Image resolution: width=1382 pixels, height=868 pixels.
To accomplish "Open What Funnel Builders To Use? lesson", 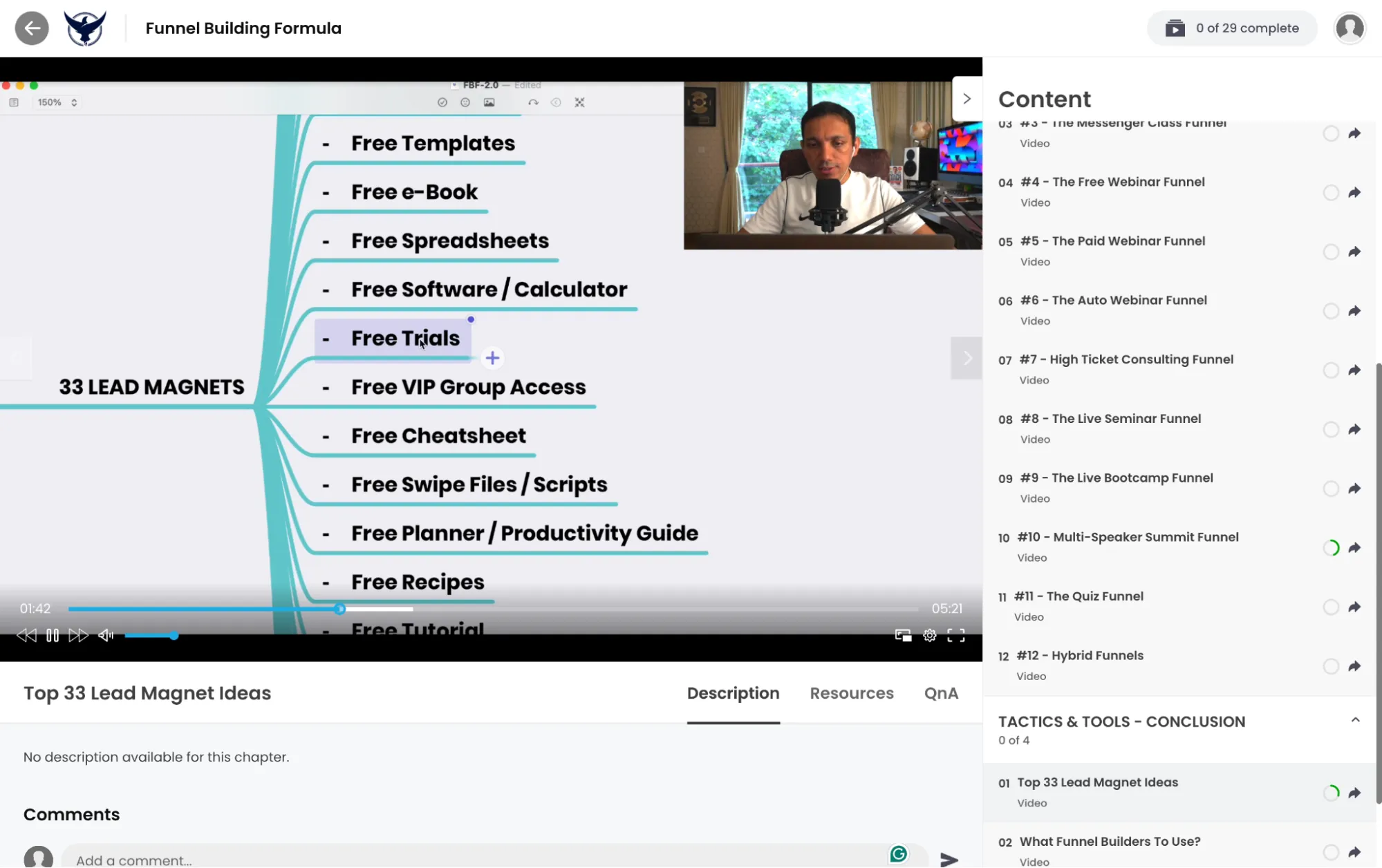I will coord(1110,842).
